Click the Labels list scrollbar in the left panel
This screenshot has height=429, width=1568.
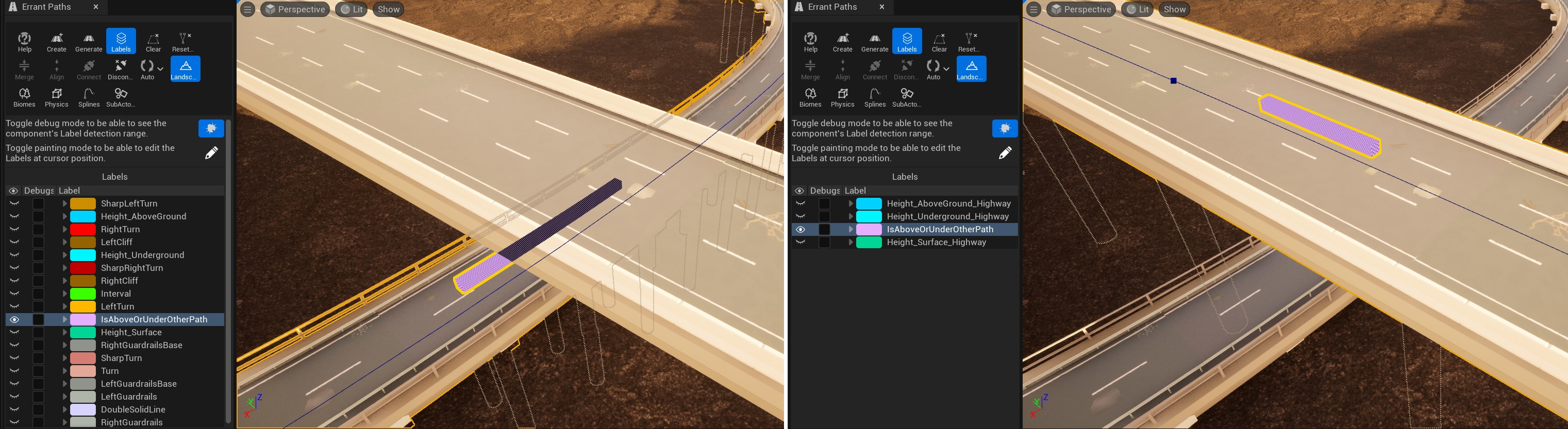(228, 268)
